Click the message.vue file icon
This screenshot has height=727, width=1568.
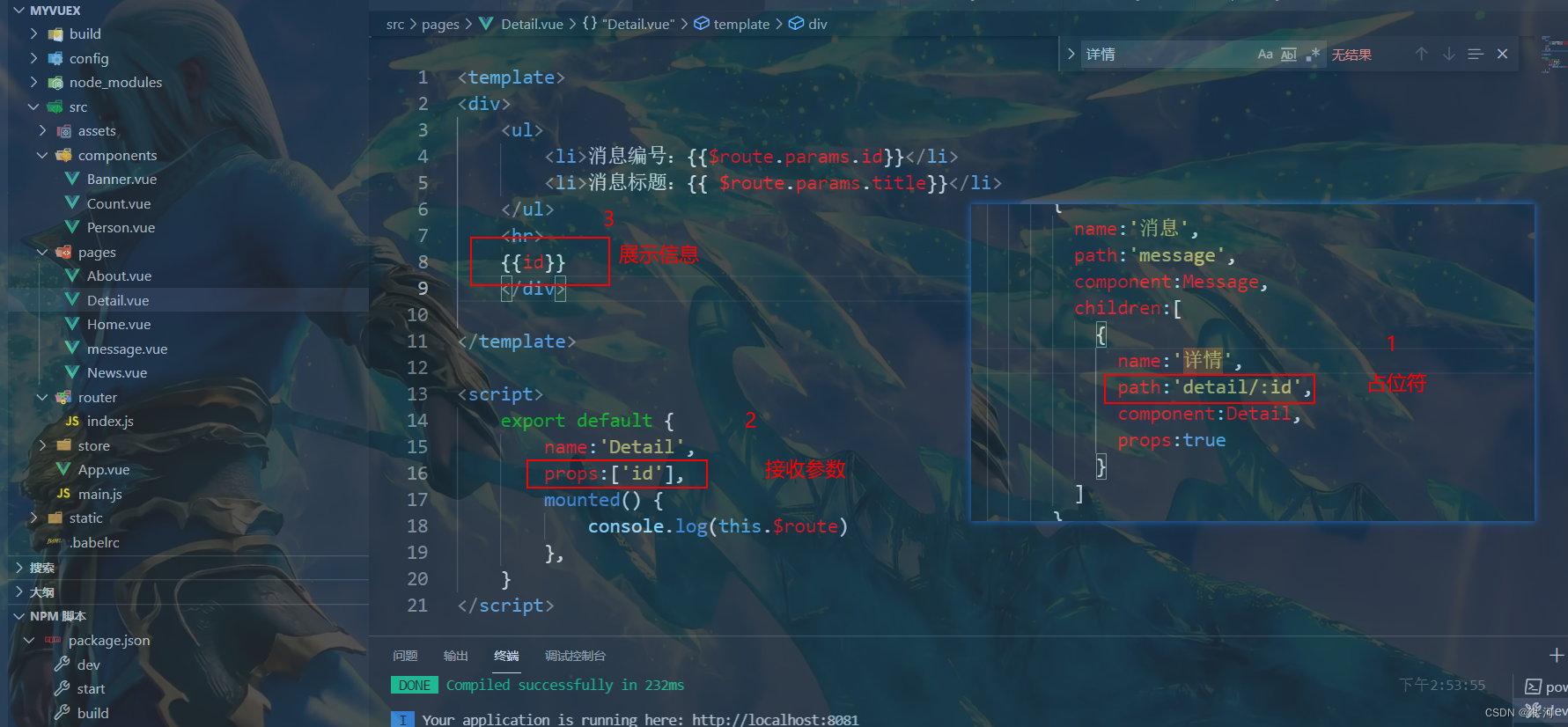tap(72, 349)
